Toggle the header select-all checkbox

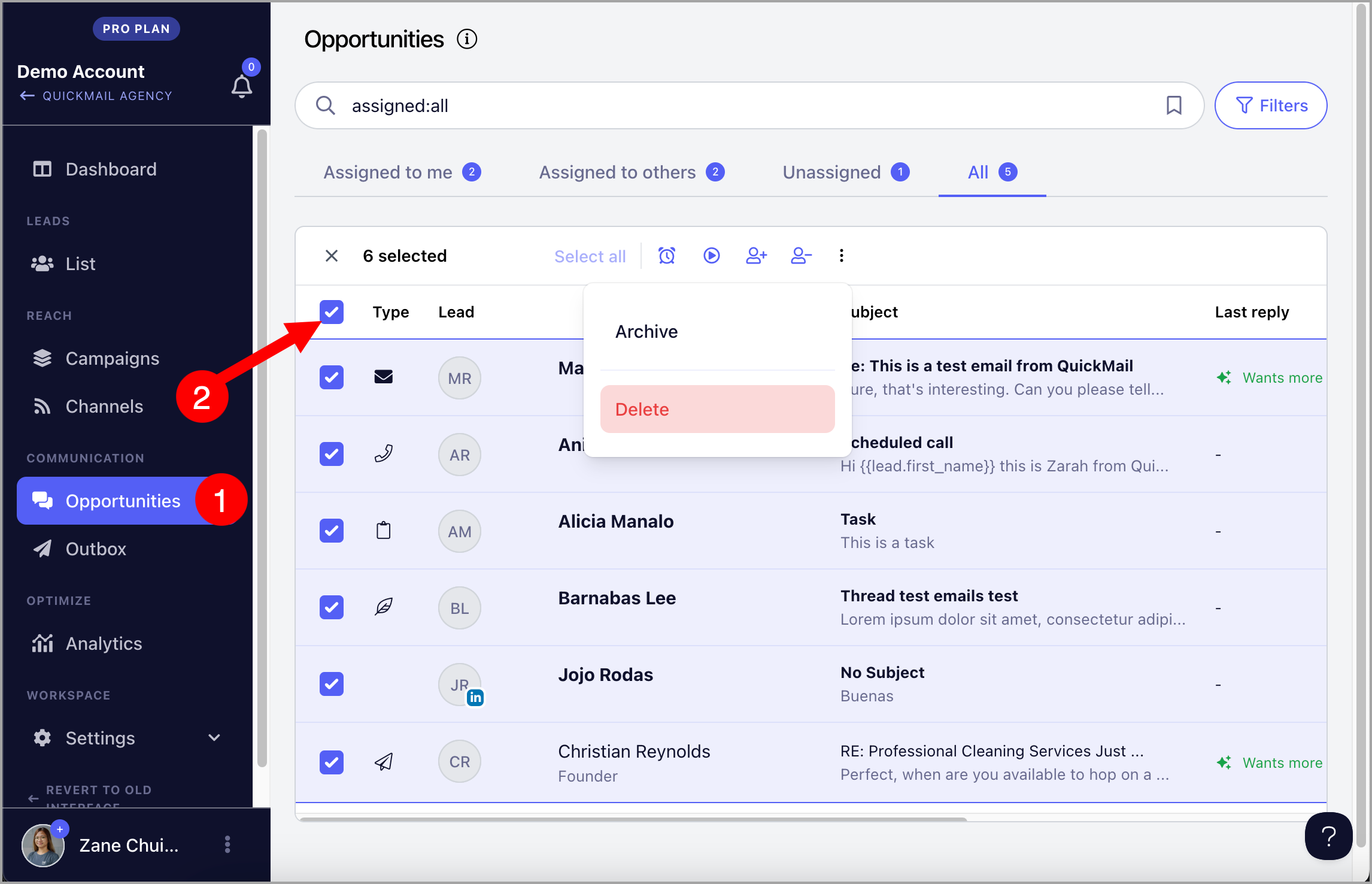pos(332,312)
